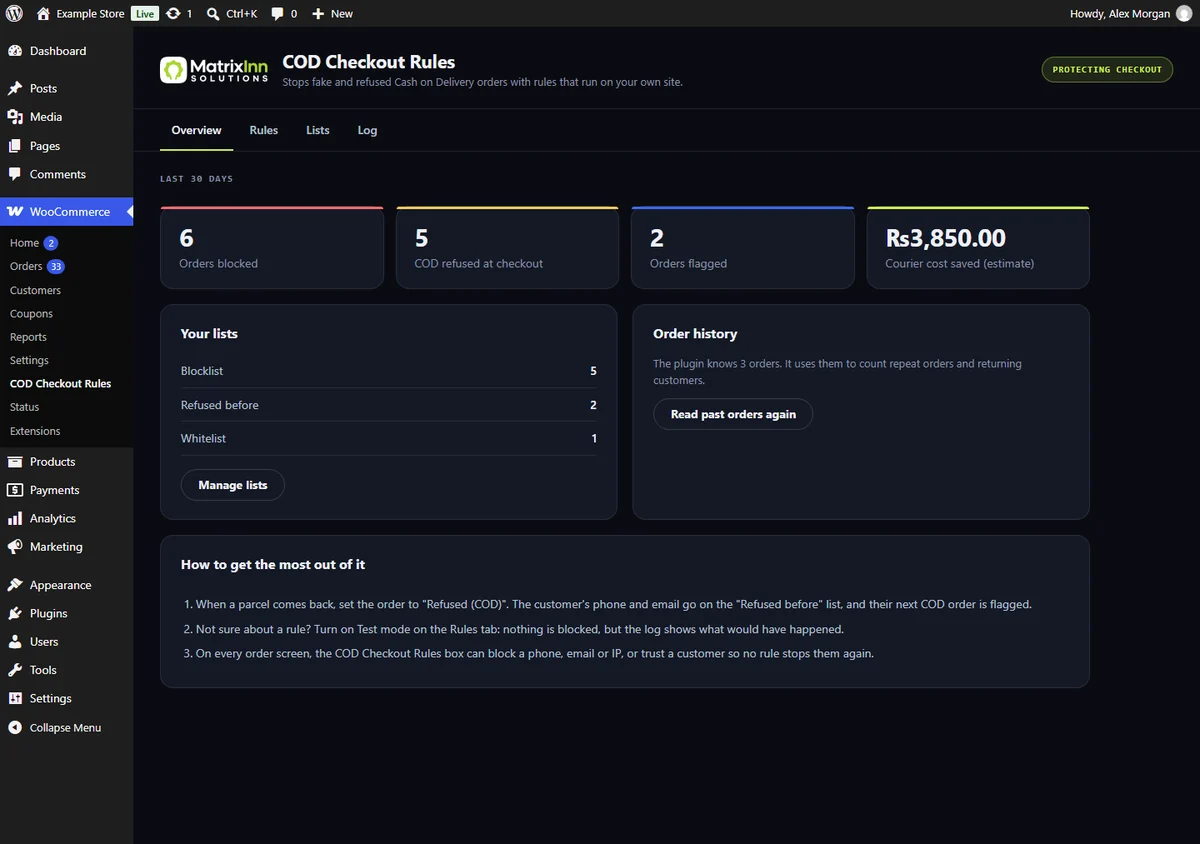
Task: Open the Orders submenu item
Action: 26,267
